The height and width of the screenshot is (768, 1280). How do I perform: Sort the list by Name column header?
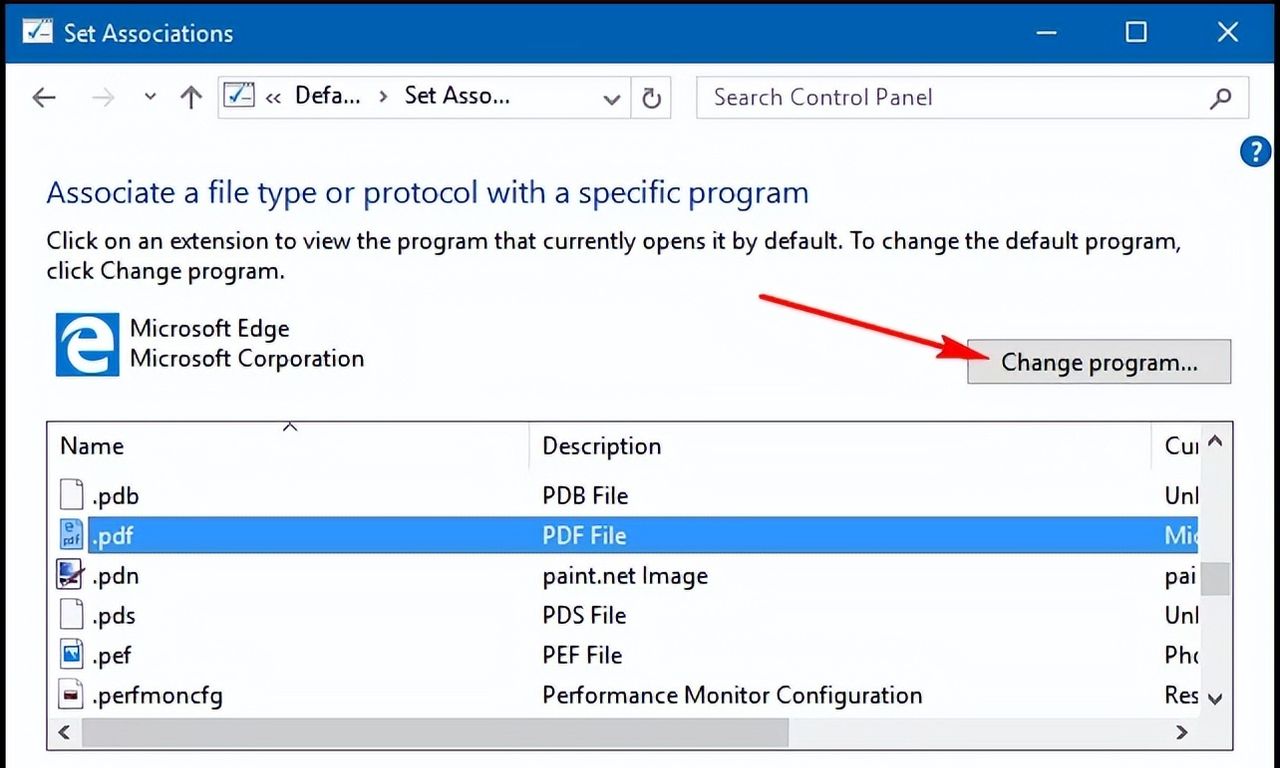click(92, 446)
